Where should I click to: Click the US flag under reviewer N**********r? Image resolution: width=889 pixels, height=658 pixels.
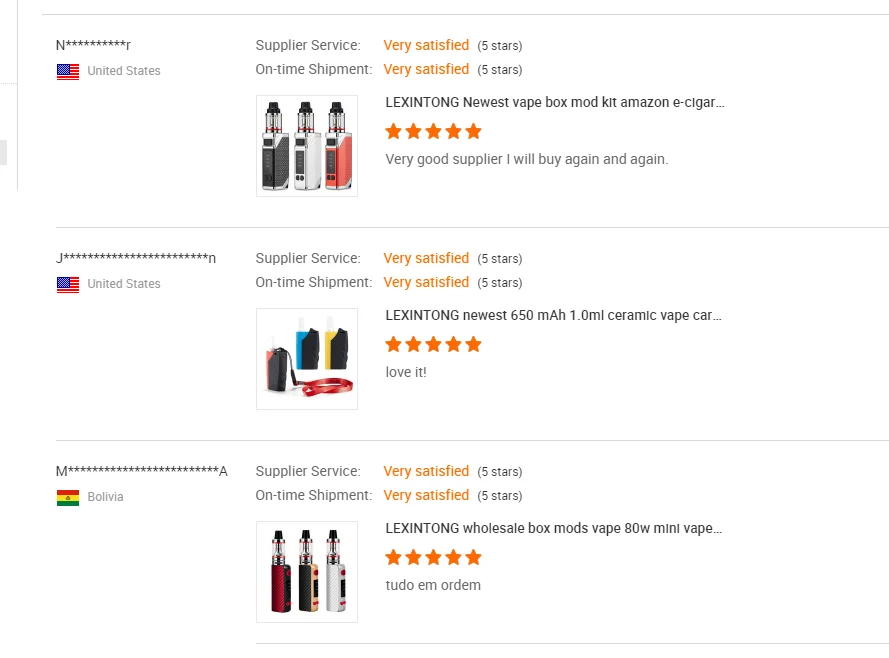pos(68,71)
